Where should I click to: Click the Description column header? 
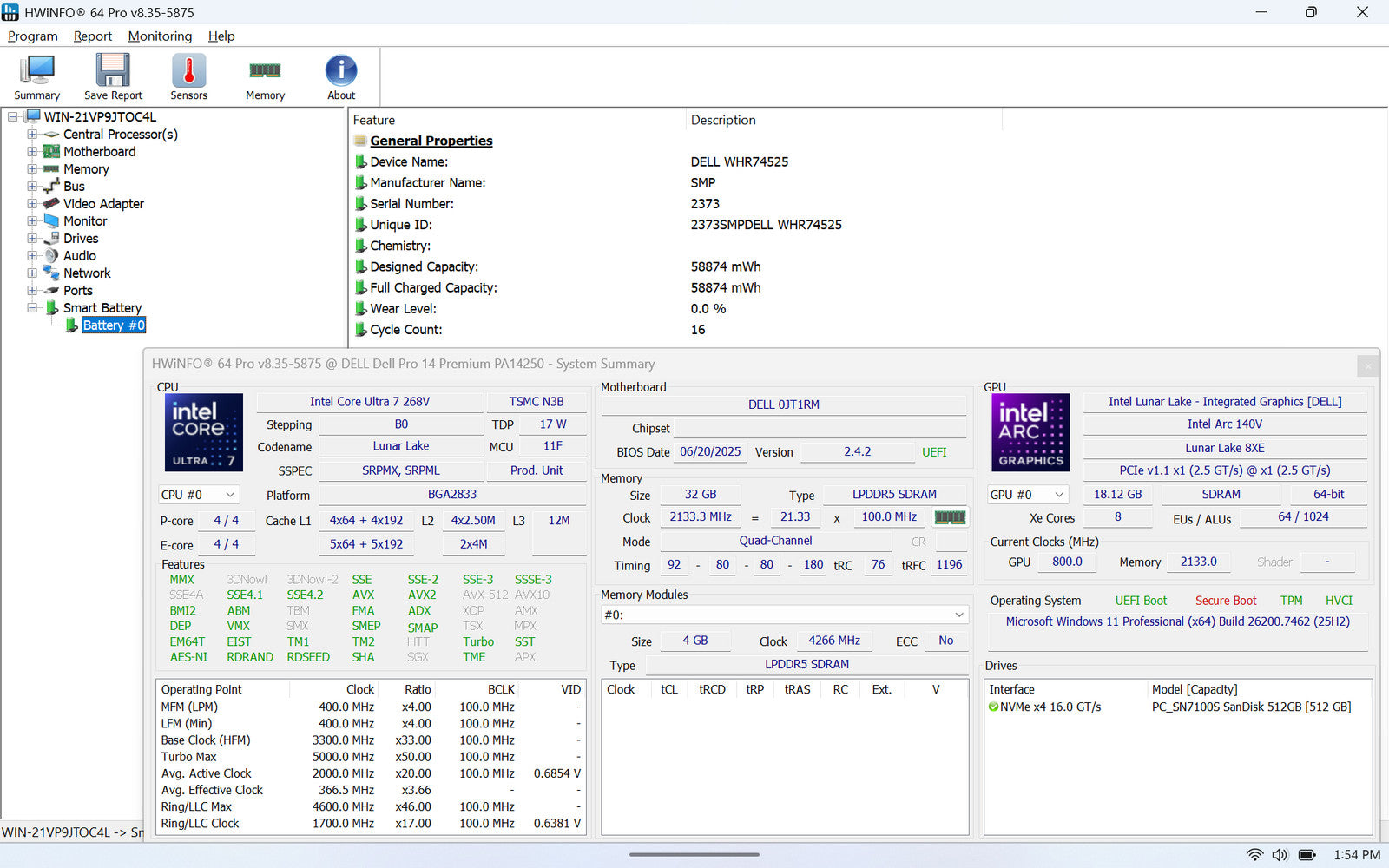pyautogui.click(x=723, y=120)
